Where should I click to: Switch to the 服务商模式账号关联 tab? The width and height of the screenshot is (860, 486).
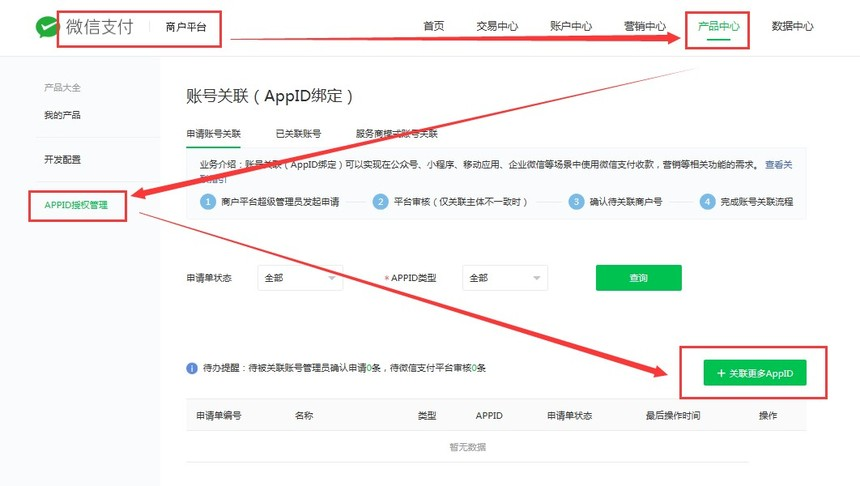[x=396, y=133]
